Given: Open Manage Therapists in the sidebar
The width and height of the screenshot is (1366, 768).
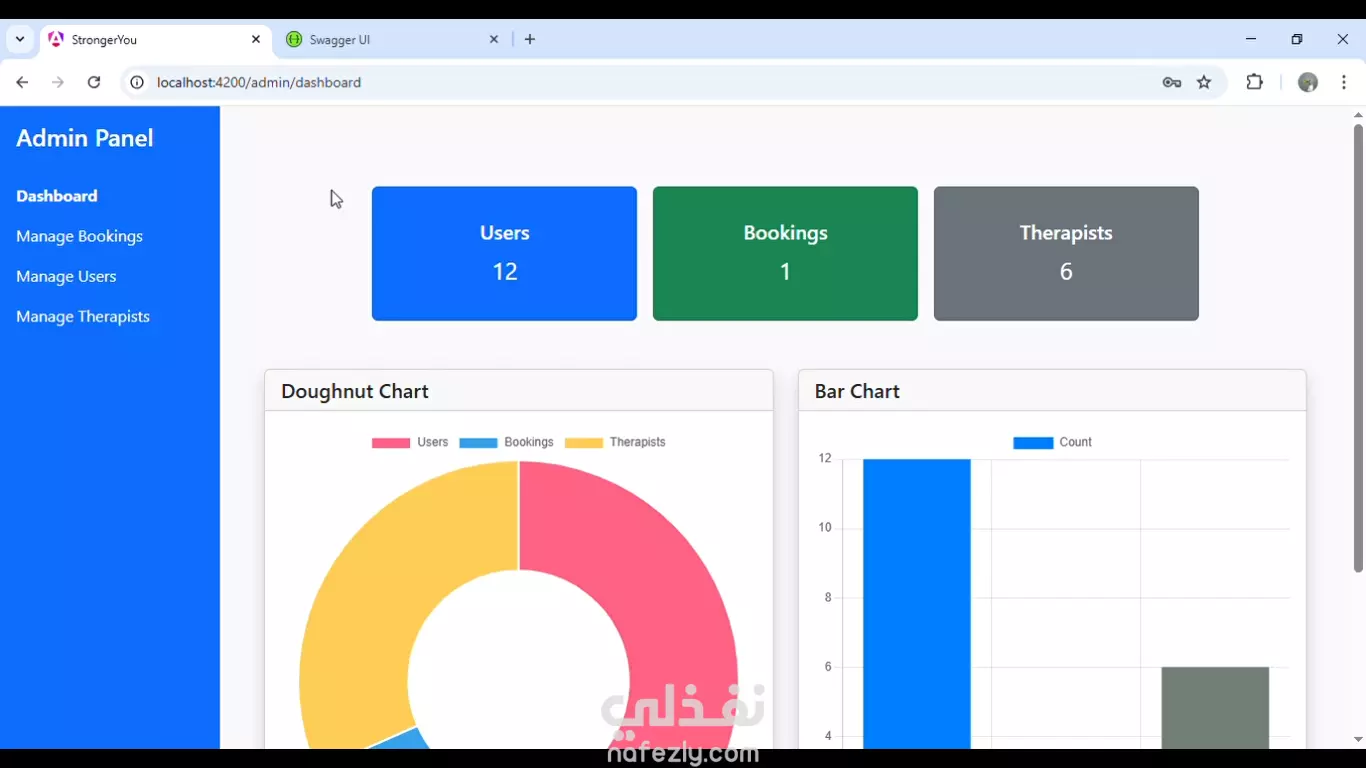Looking at the screenshot, I should point(83,316).
